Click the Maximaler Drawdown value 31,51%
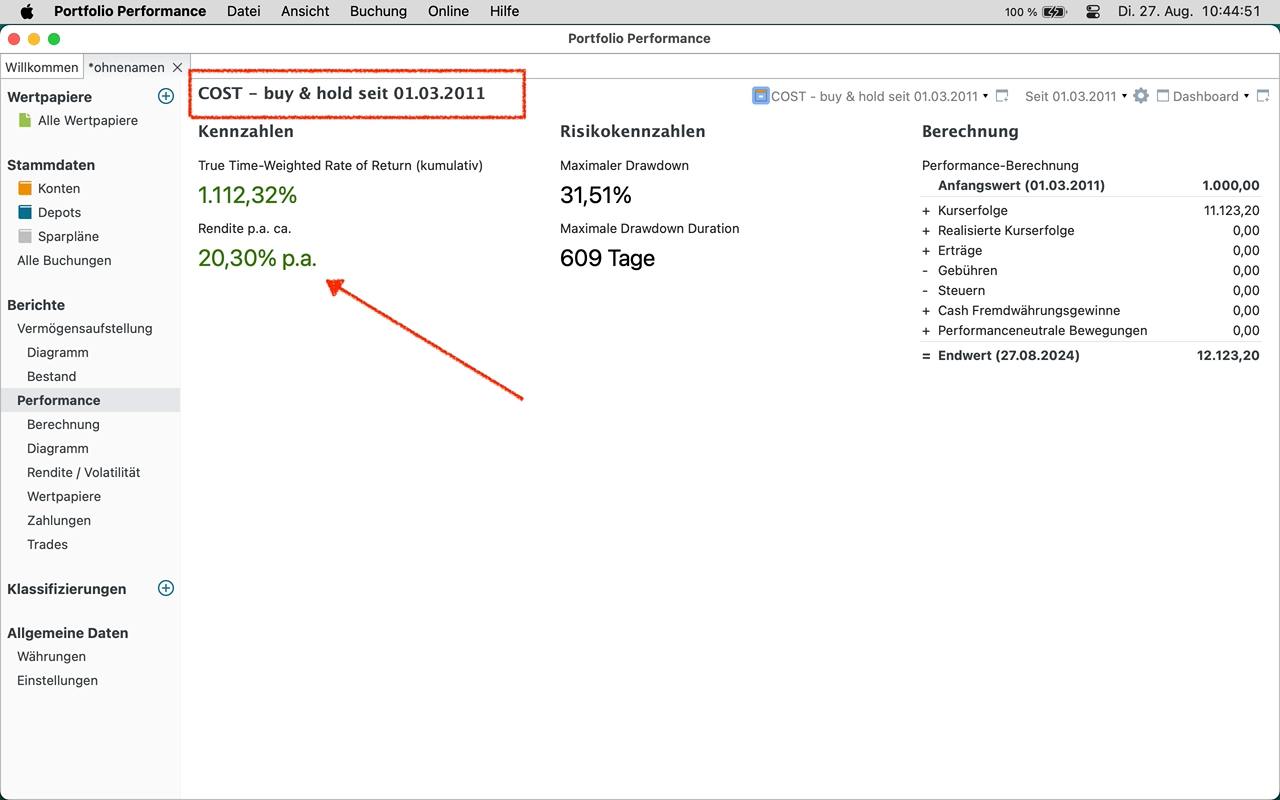The height and width of the screenshot is (800, 1280). [596, 195]
